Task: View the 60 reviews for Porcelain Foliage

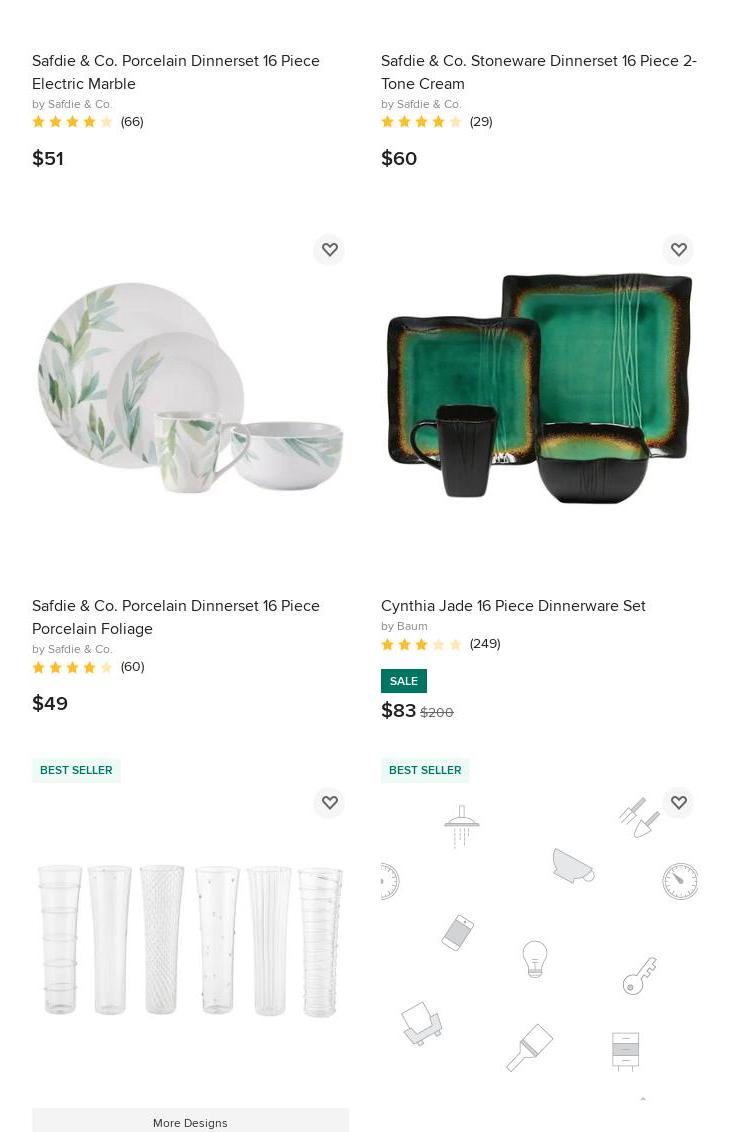Action: [x=88, y=667]
